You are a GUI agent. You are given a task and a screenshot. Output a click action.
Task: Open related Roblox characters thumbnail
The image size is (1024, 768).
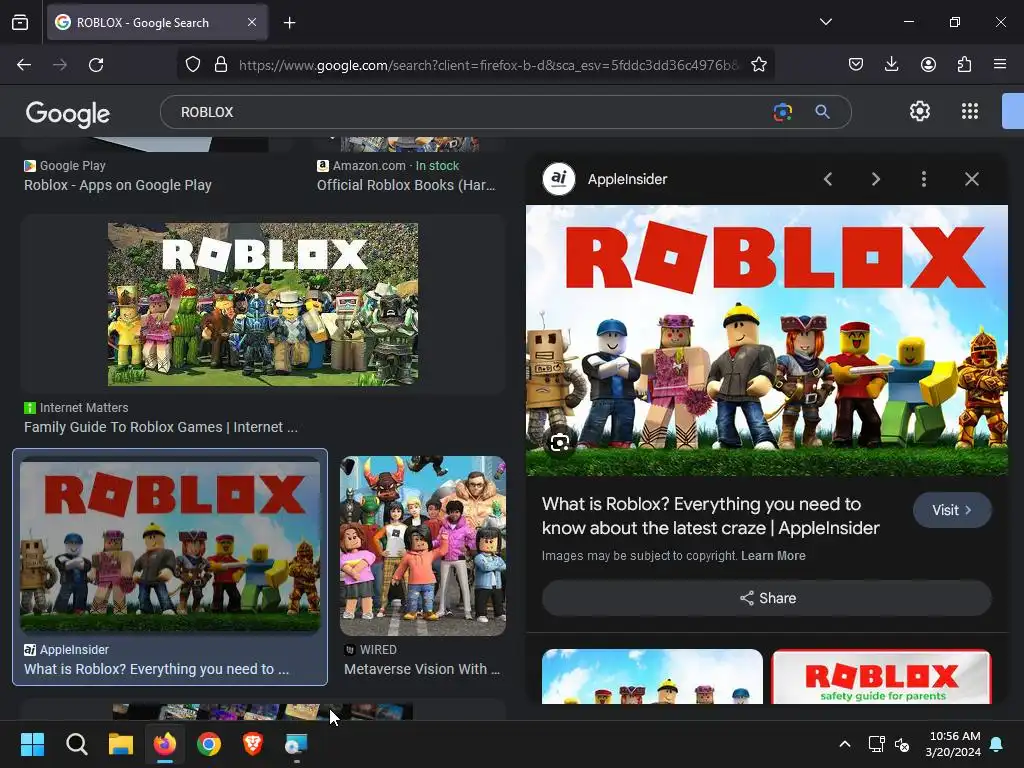click(652, 677)
